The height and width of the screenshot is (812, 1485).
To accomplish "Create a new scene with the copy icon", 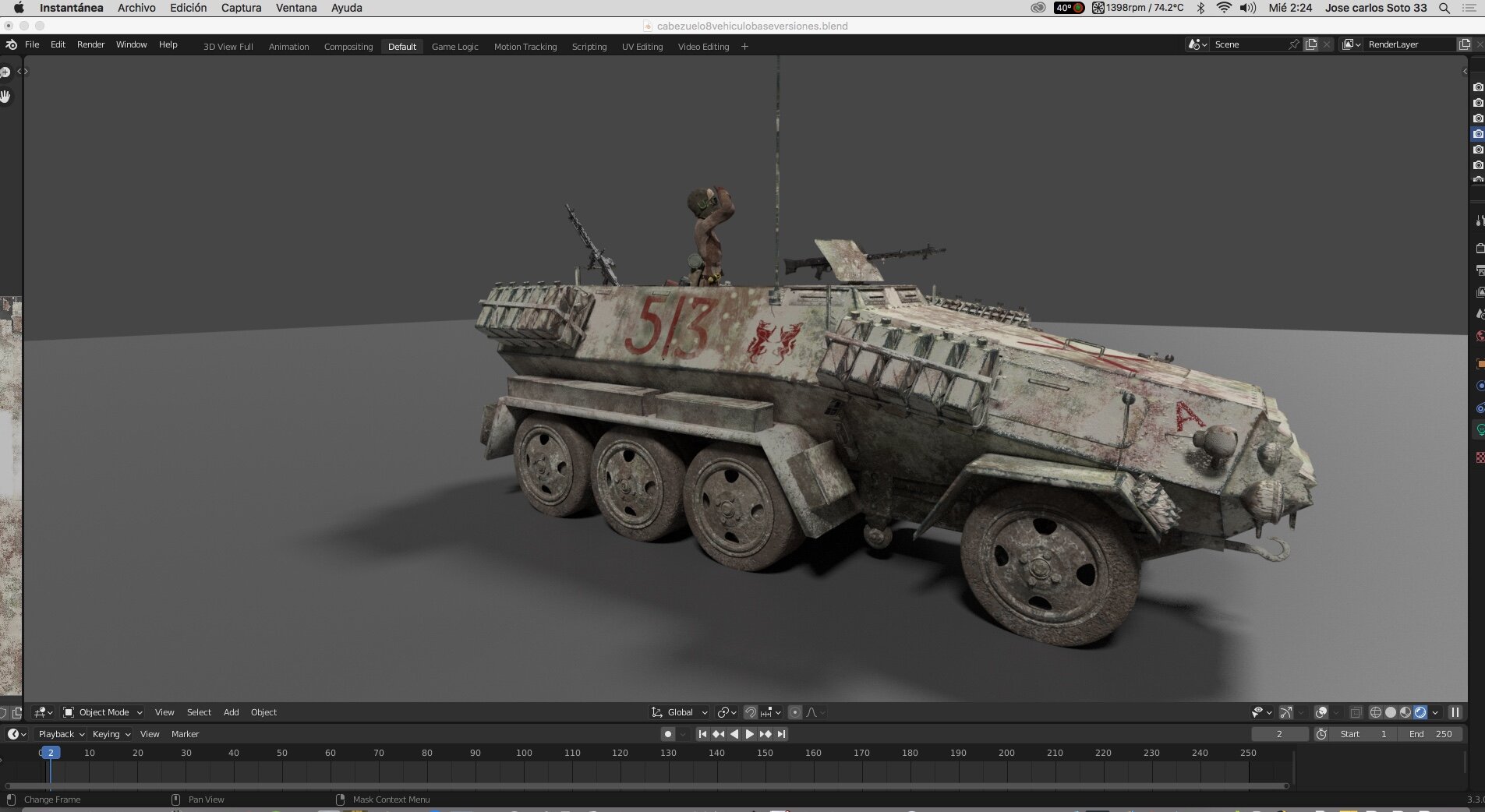I will point(1311,44).
